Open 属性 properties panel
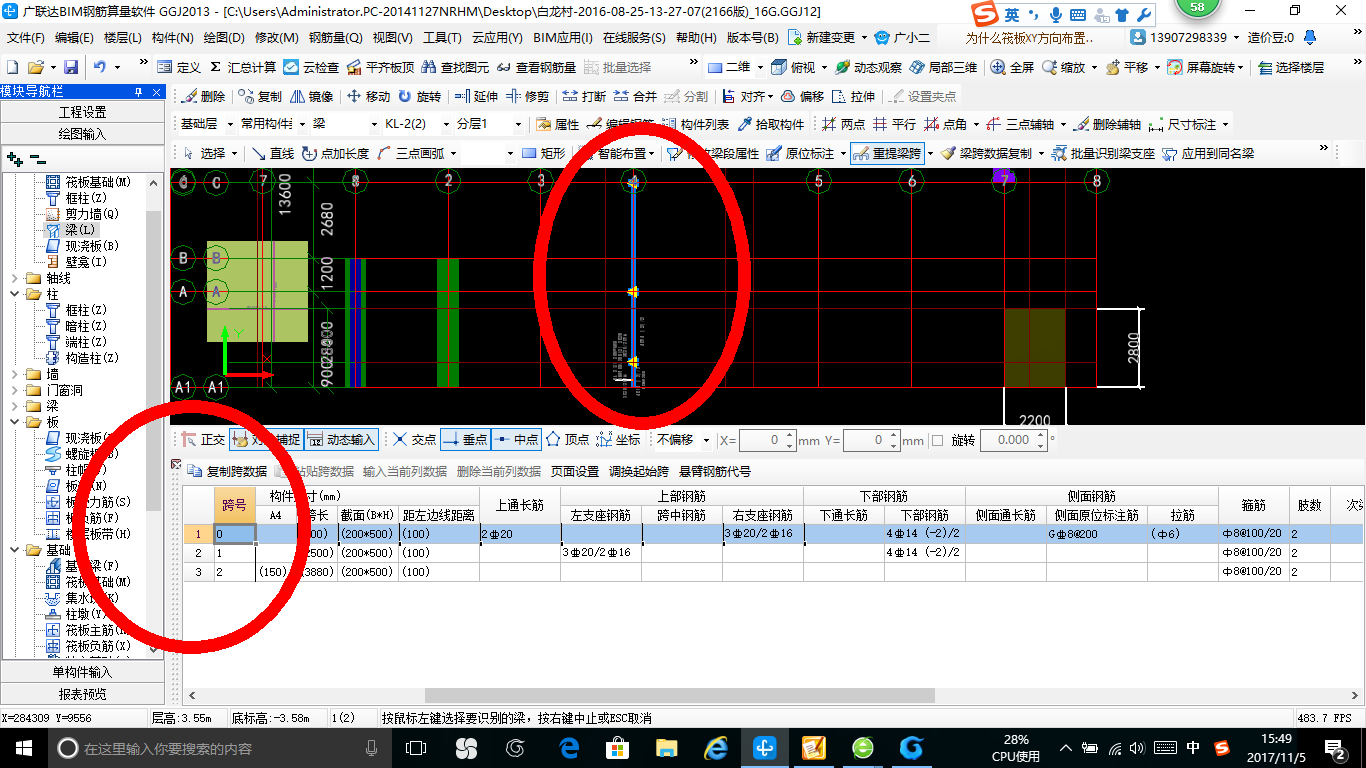This screenshot has height=768, width=1366. coord(558,125)
